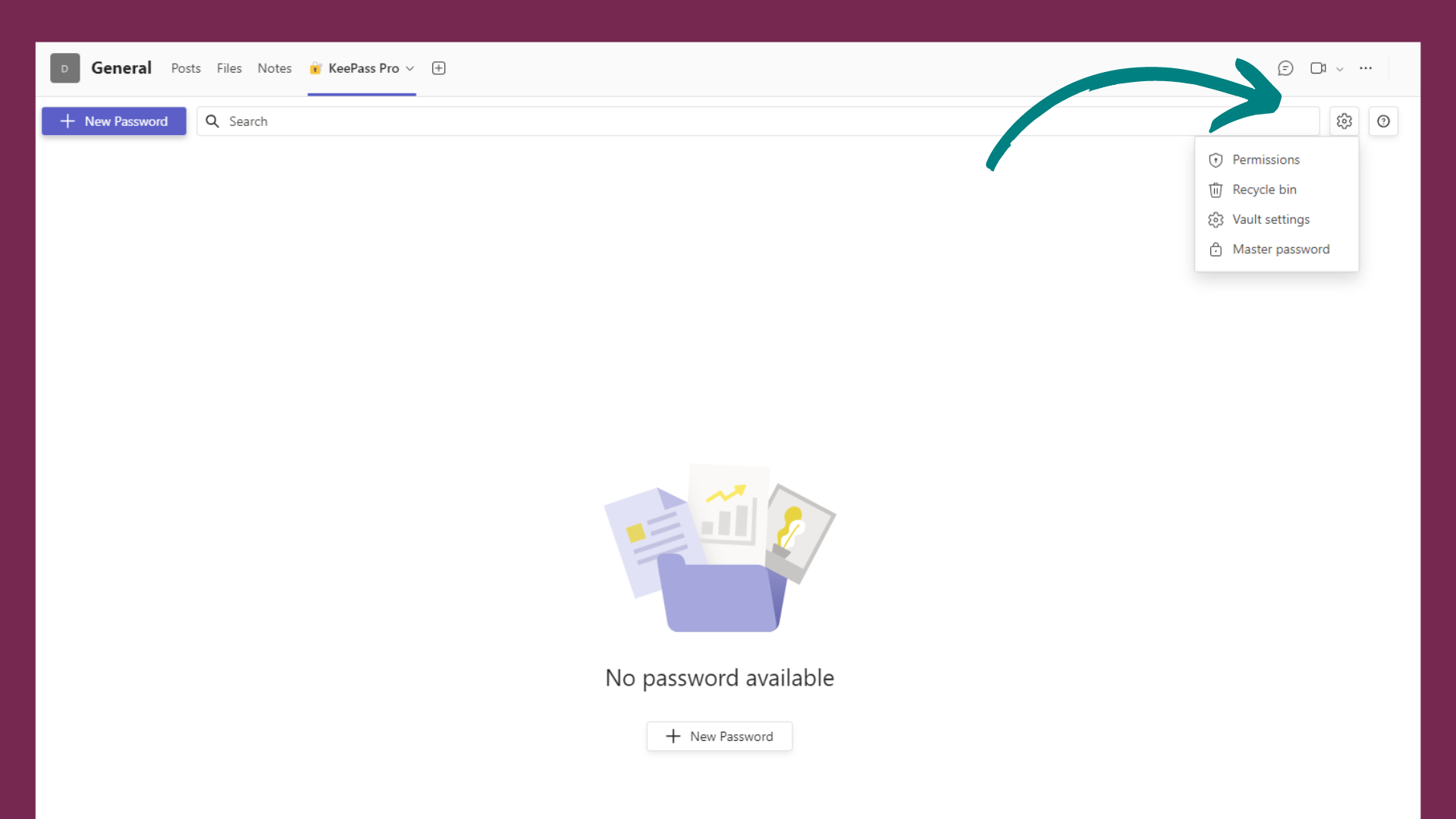Screen dimensions: 1456x819
Task: Click the add new tab icon
Action: (438, 68)
